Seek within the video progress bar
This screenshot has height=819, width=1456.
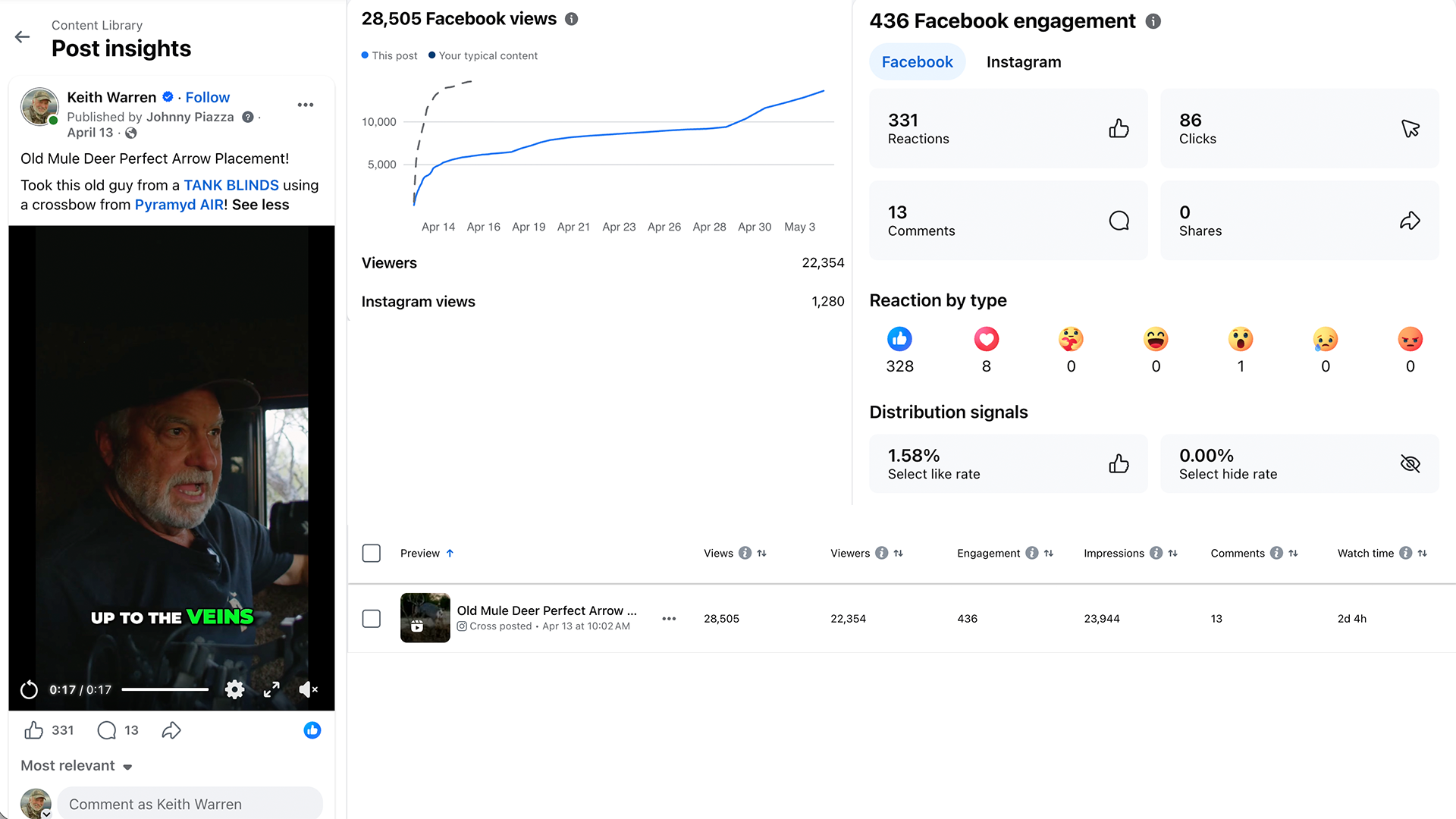click(x=165, y=689)
